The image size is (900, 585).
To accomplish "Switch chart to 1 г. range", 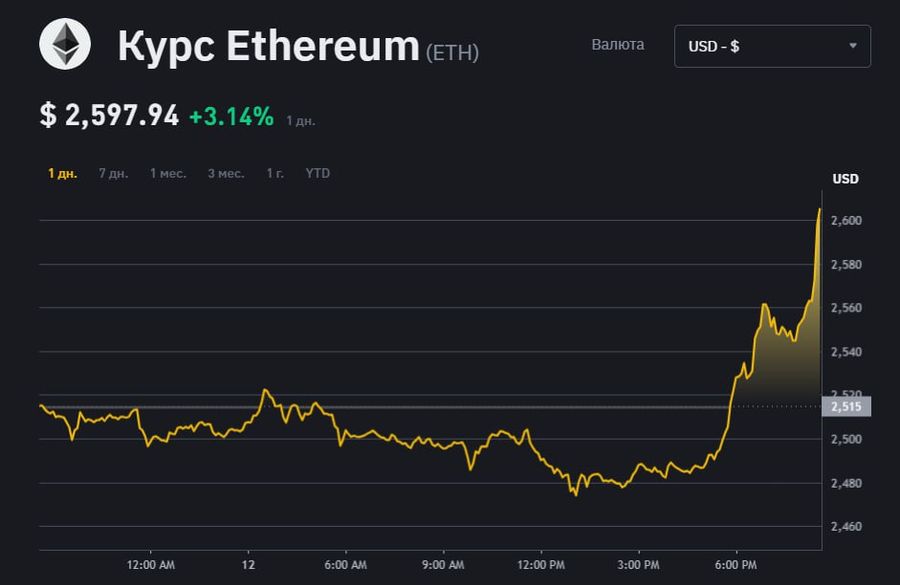I will [x=275, y=173].
